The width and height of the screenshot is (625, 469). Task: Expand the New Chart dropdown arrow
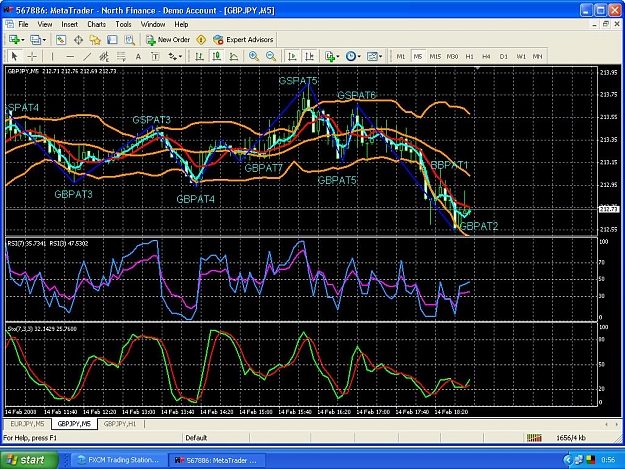pos(22,40)
